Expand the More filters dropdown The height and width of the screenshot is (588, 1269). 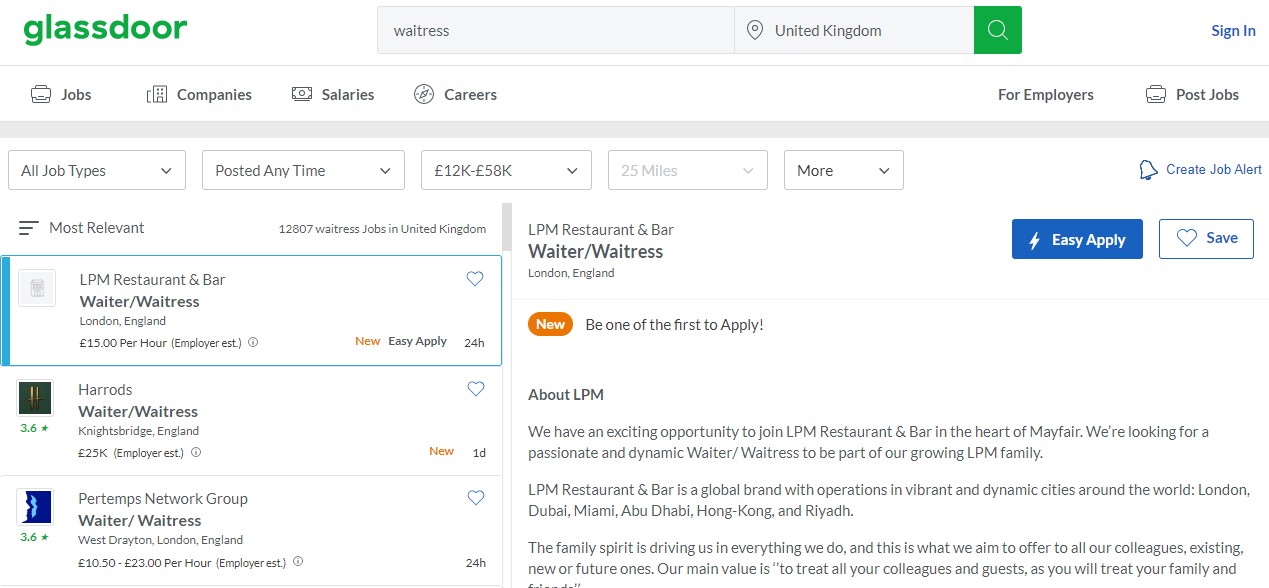843,170
